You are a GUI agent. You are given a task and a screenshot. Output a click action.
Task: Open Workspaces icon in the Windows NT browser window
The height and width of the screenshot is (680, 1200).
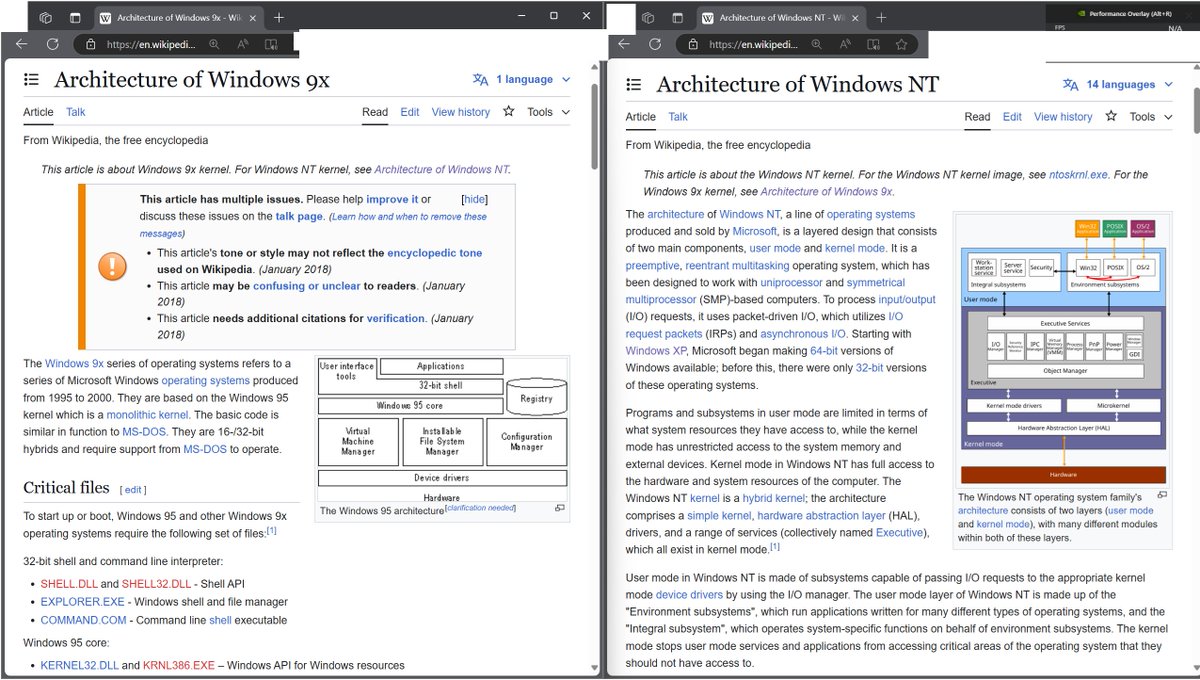[x=648, y=17]
